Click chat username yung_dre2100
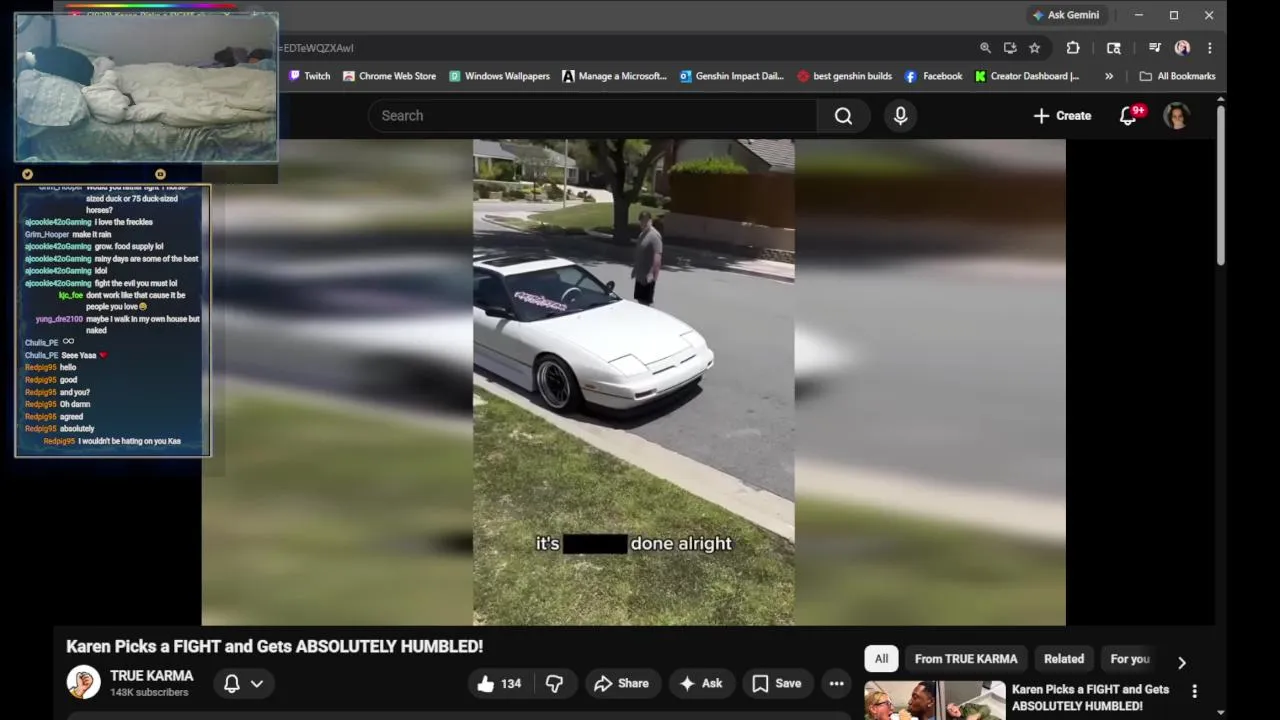The height and width of the screenshot is (720, 1280). click(59, 319)
